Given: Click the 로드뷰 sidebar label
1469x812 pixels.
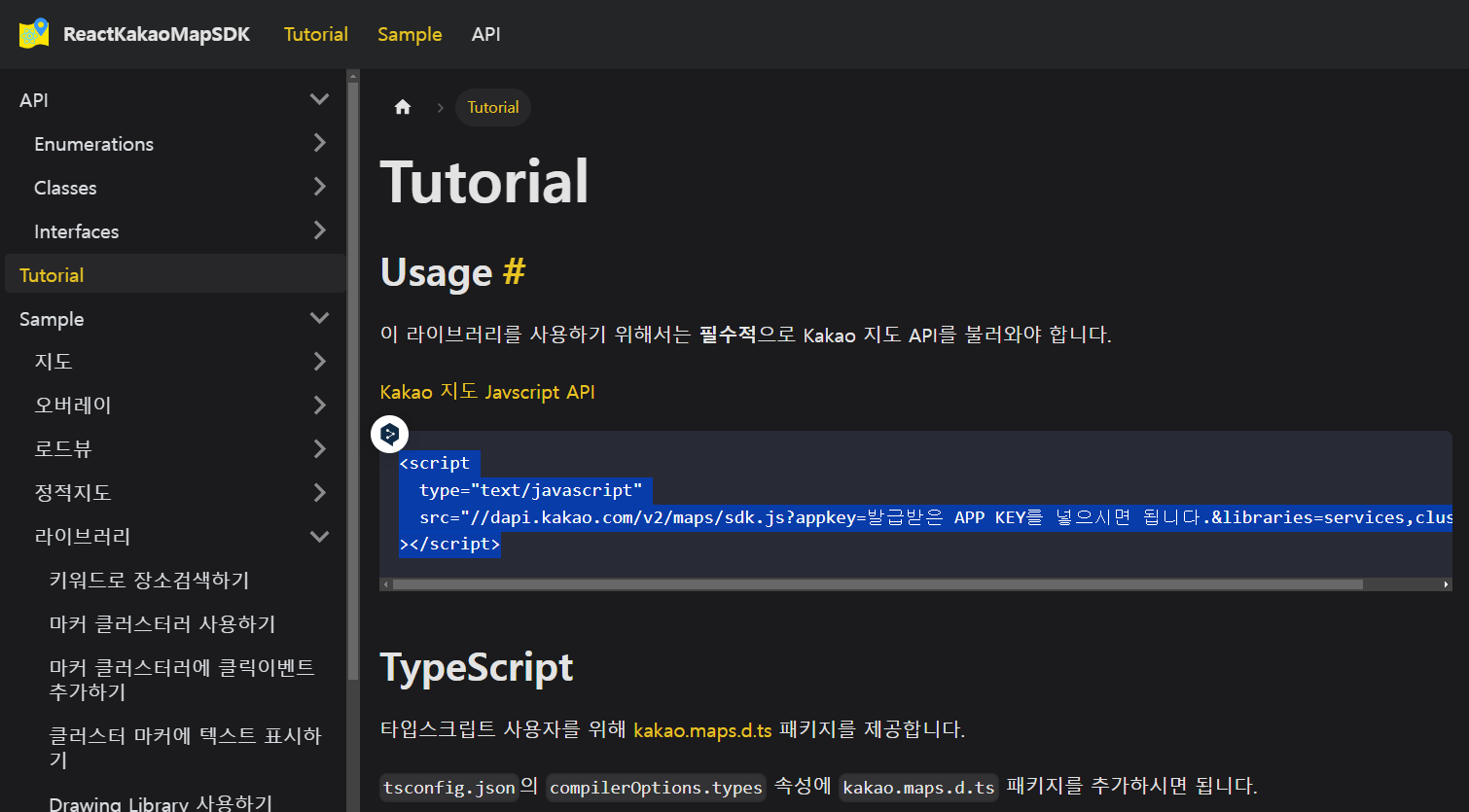Looking at the screenshot, I should (63, 448).
